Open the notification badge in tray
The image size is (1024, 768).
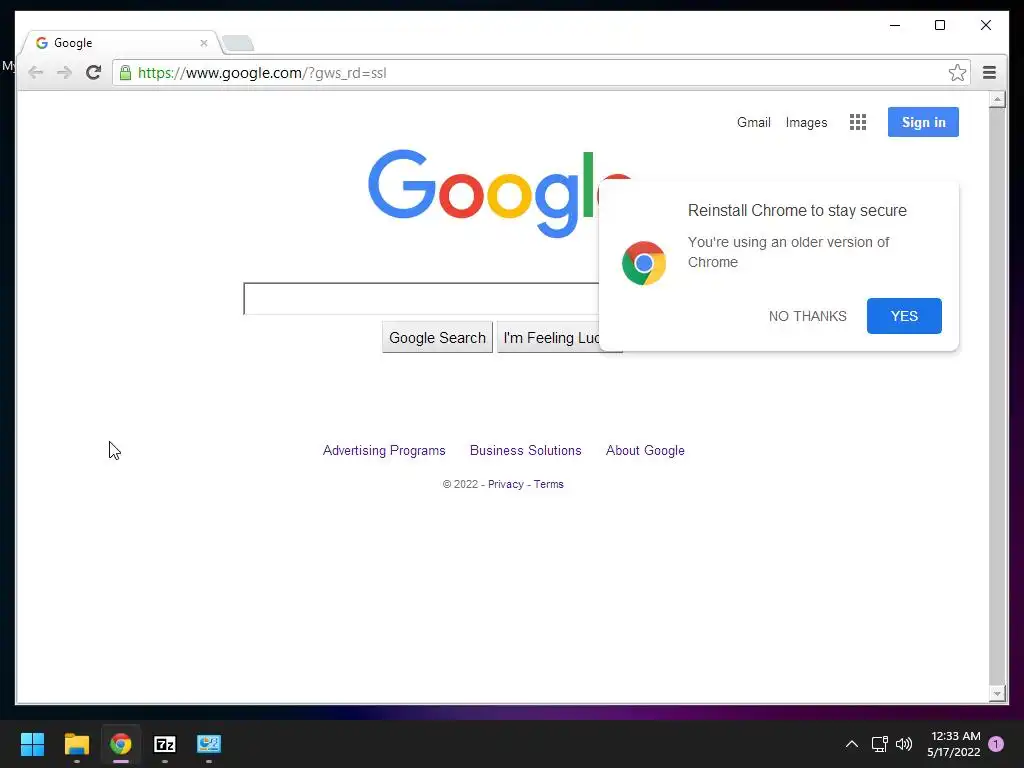click(996, 744)
